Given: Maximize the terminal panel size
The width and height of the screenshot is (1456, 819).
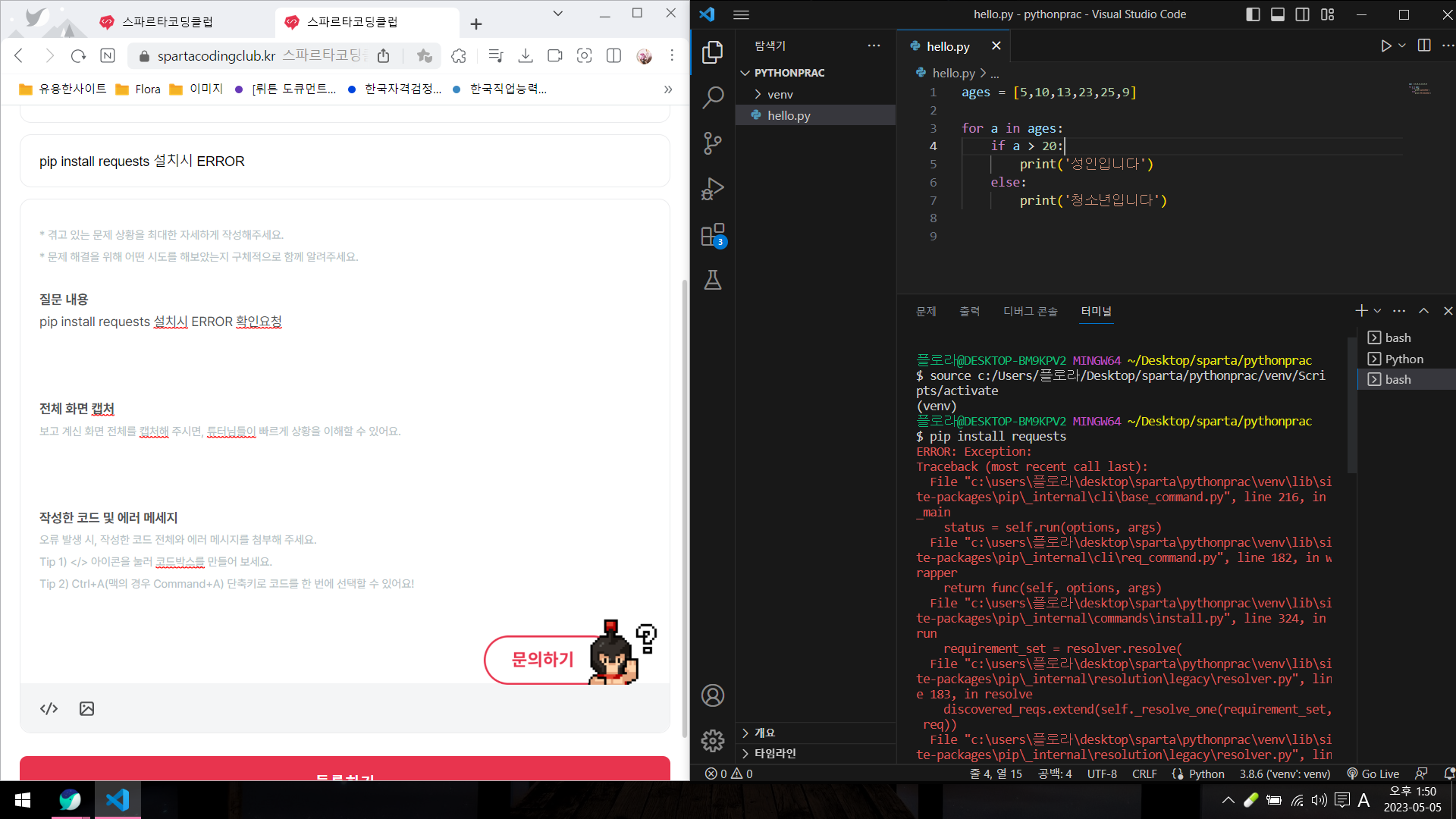Looking at the screenshot, I should [1423, 311].
